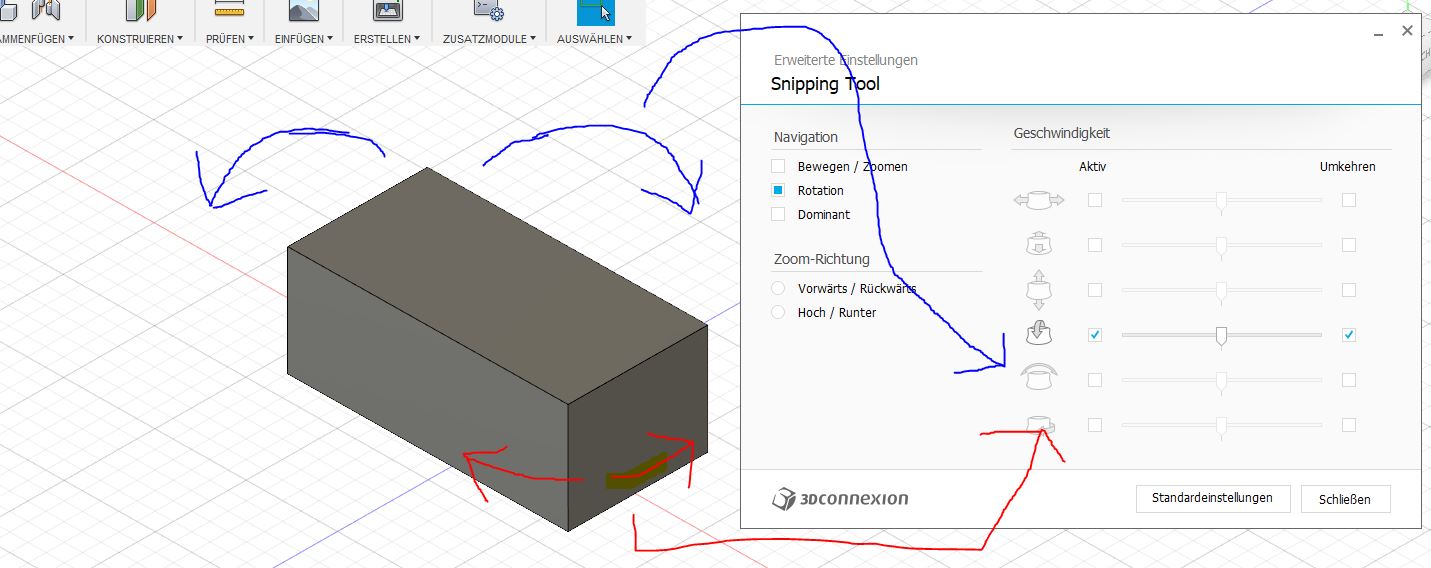Image resolution: width=1431 pixels, height=568 pixels.
Task: Click the Standardeinstellungen button
Action: tap(1212, 498)
